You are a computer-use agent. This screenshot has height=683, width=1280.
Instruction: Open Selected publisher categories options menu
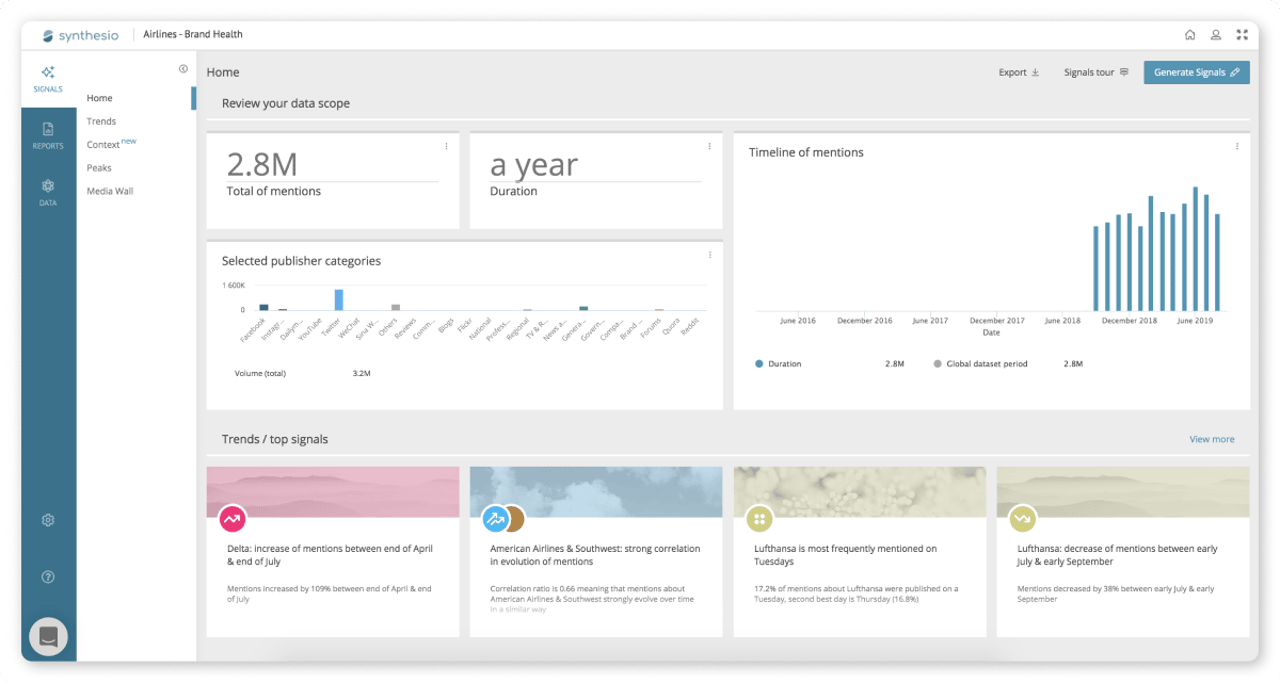[710, 255]
